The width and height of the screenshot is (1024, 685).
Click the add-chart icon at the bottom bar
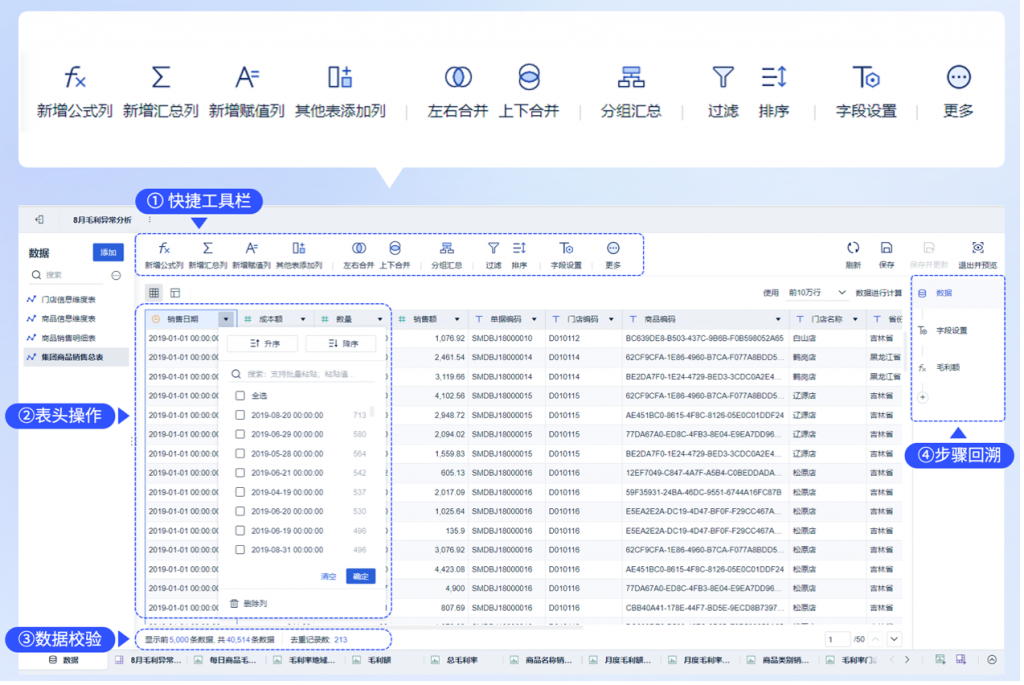click(940, 660)
